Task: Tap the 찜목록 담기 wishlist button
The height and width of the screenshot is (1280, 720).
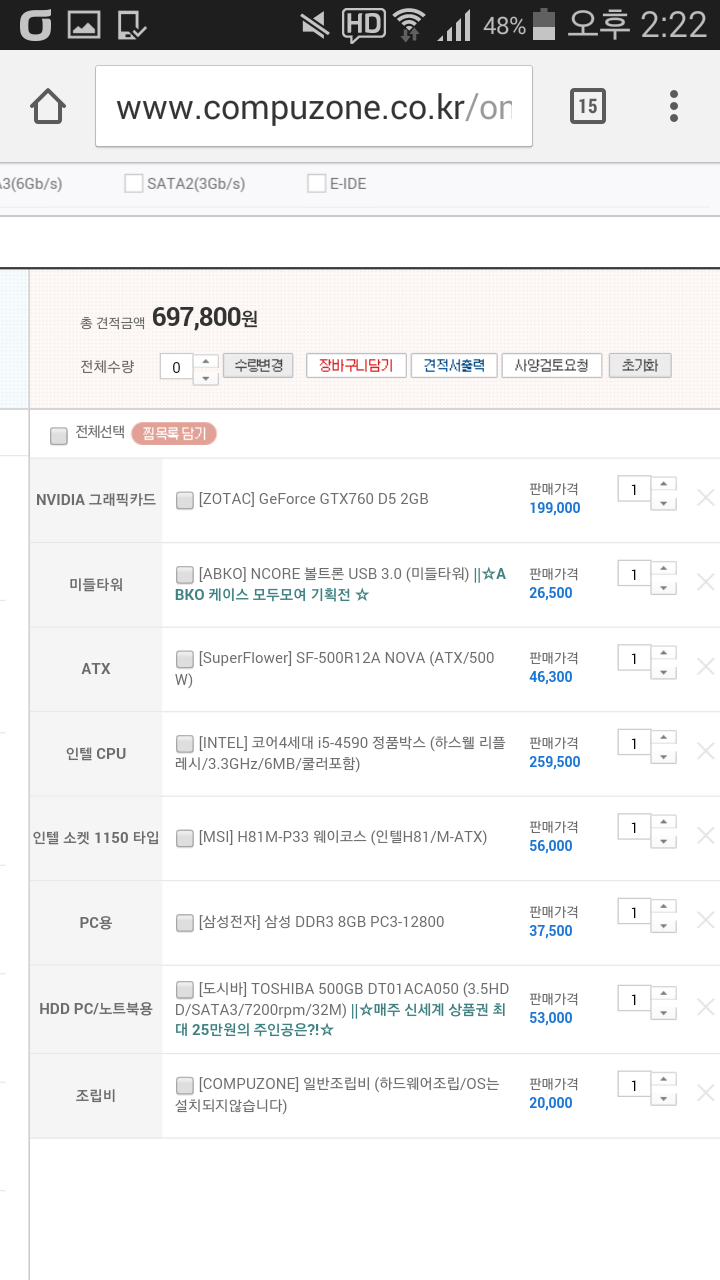Action: pyautogui.click(x=174, y=434)
